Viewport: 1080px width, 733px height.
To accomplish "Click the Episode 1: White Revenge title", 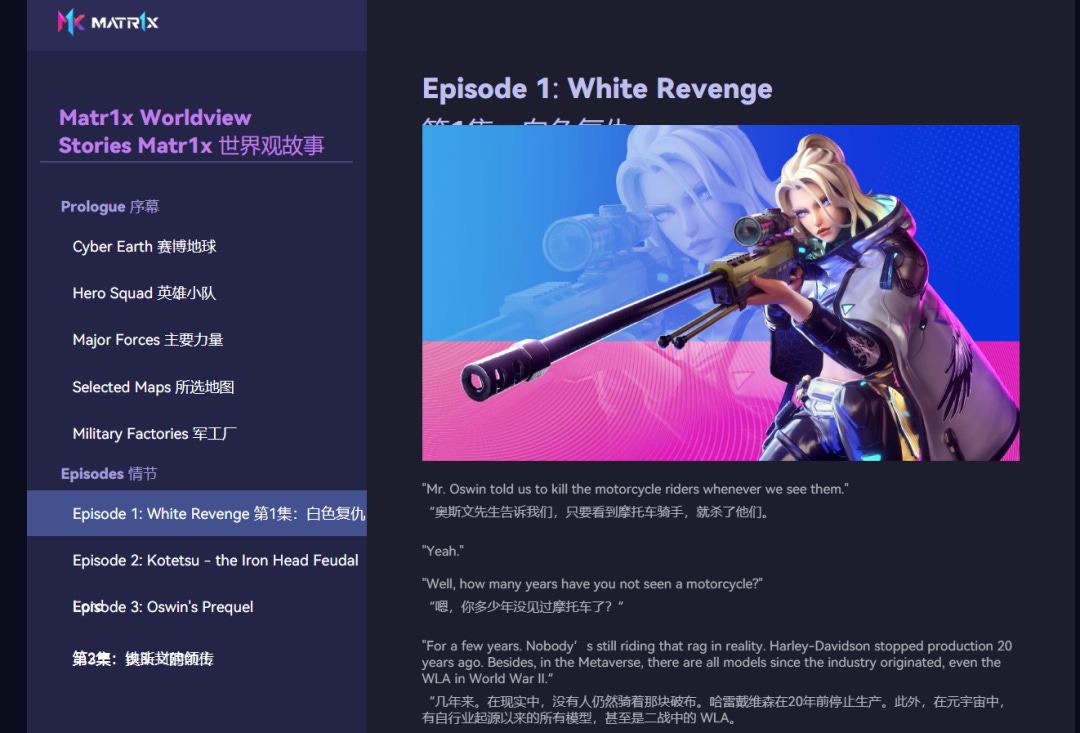I will pos(597,89).
